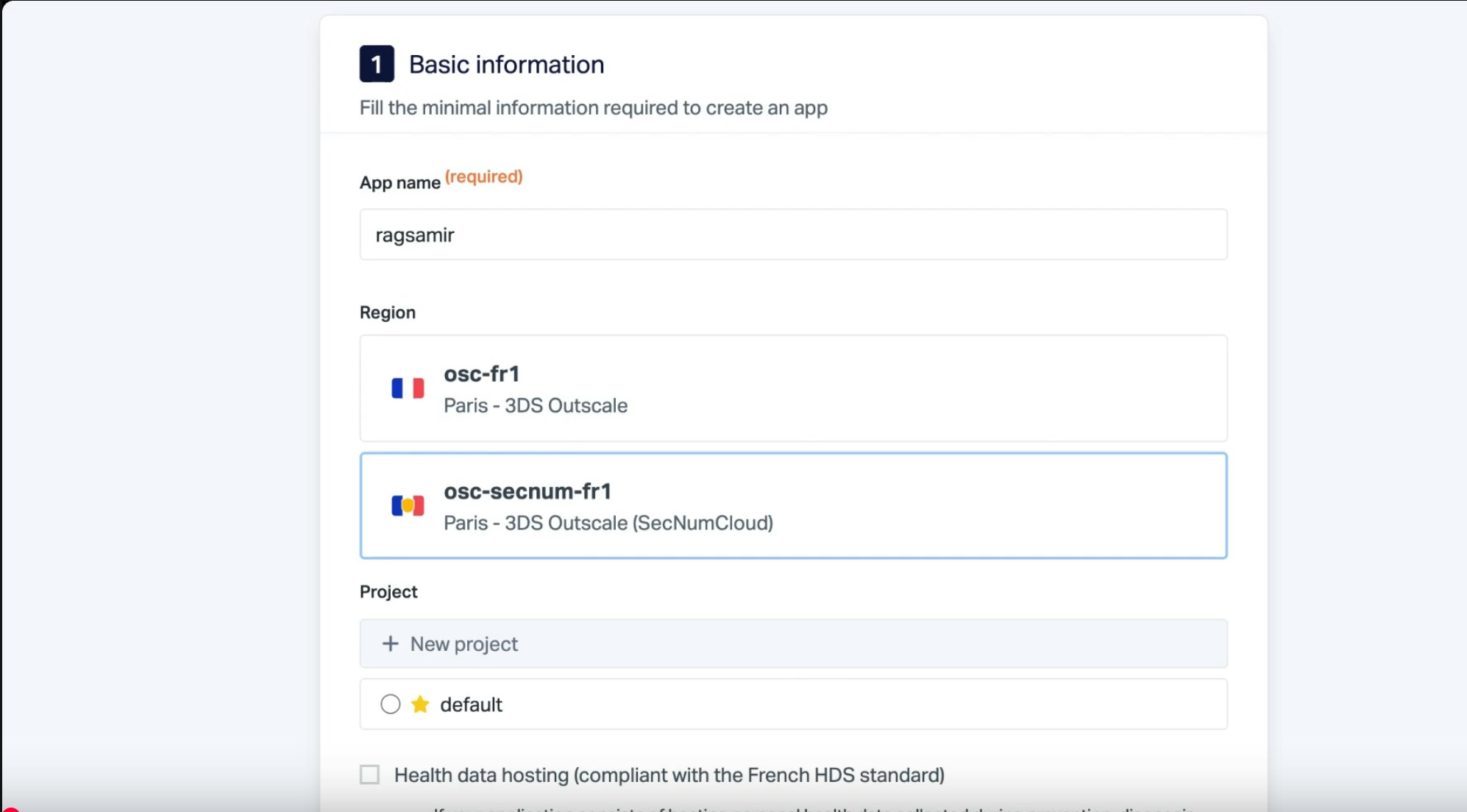Click the New project button

point(793,643)
